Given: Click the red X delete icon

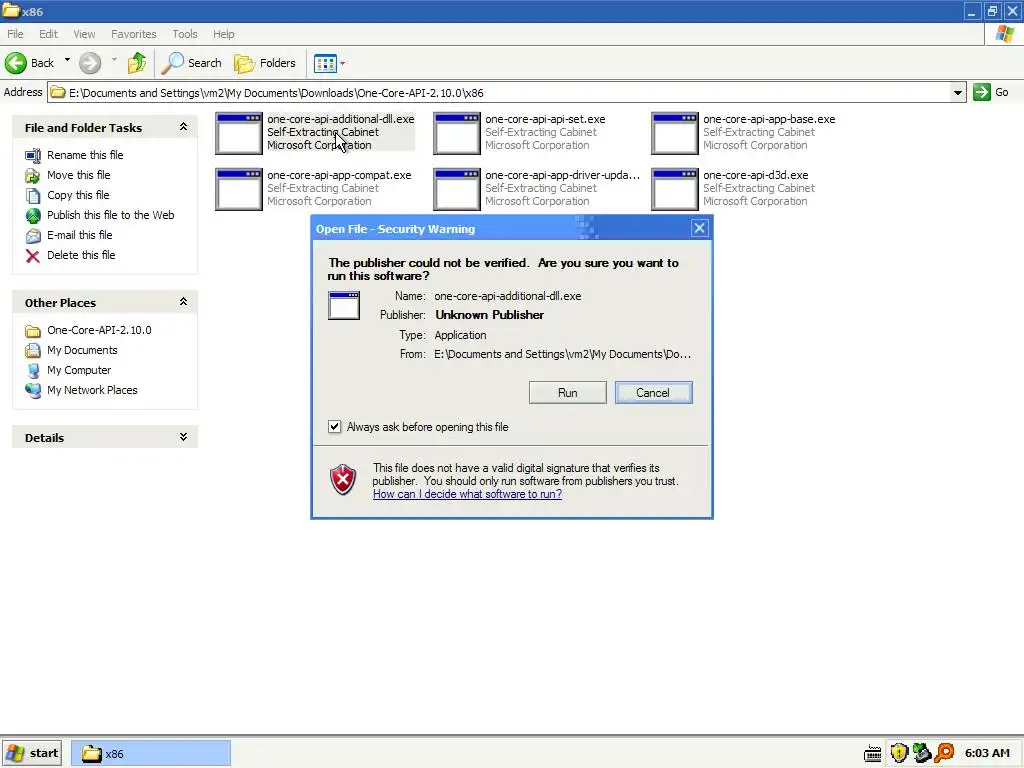Looking at the screenshot, I should [33, 256].
